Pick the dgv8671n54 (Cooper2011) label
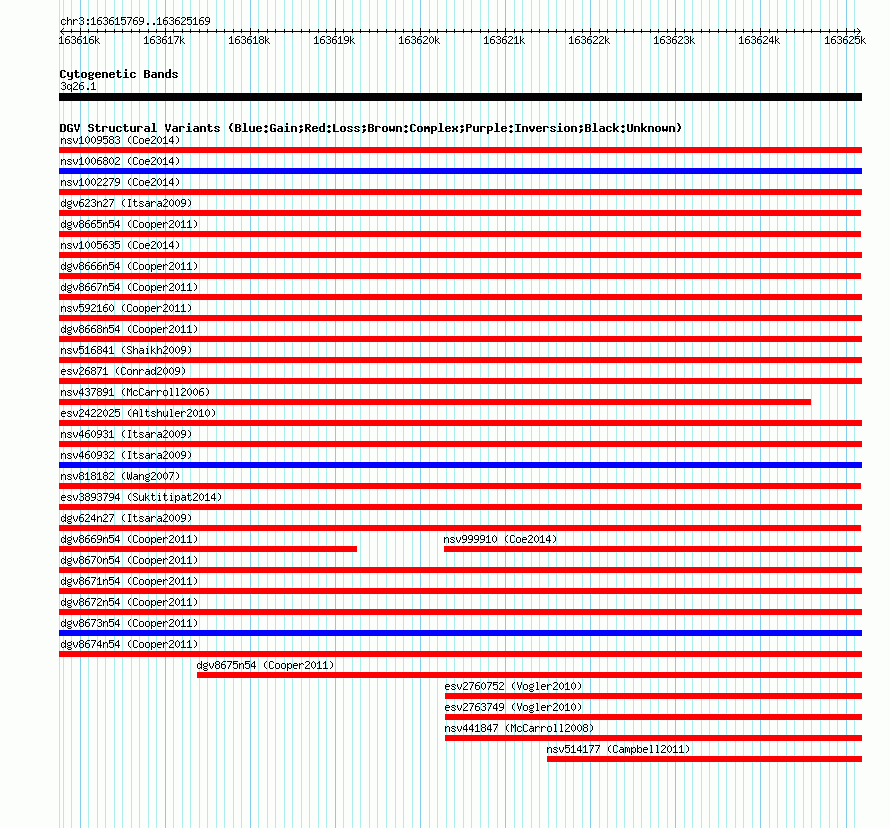Screen dimensions: 890x828 click(x=129, y=581)
